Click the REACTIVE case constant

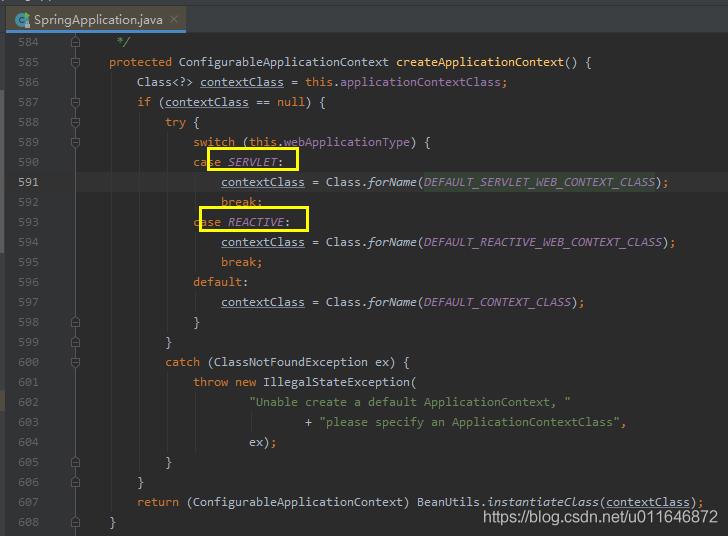point(257,222)
